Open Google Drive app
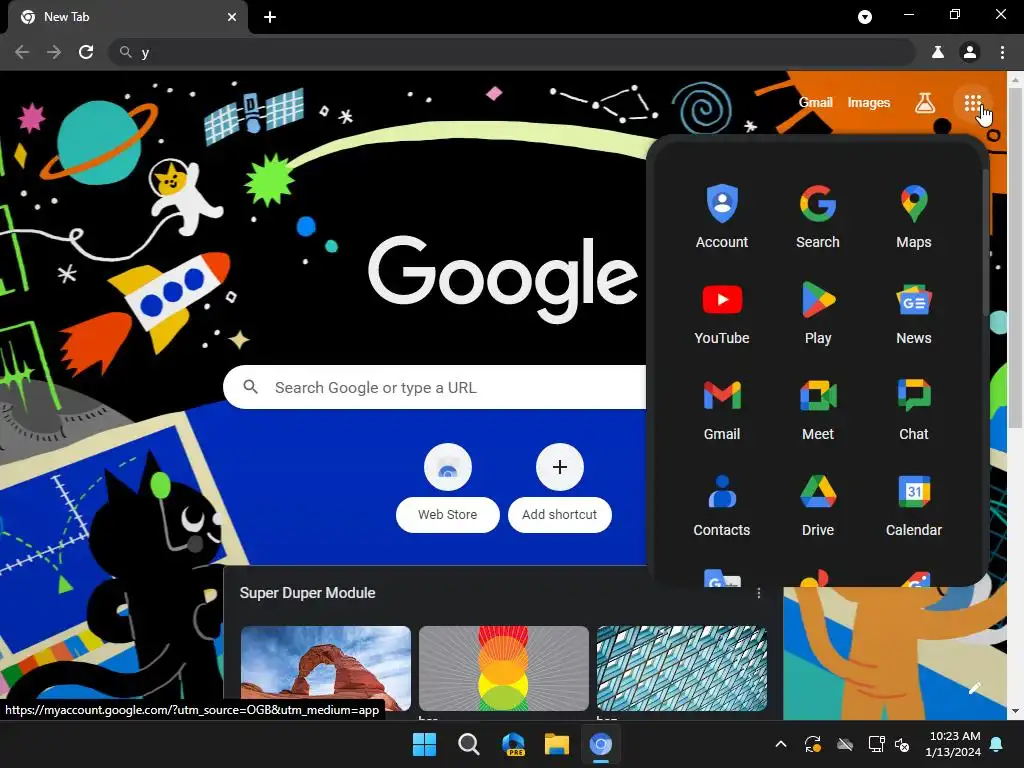The height and width of the screenshot is (768, 1024). 818,504
